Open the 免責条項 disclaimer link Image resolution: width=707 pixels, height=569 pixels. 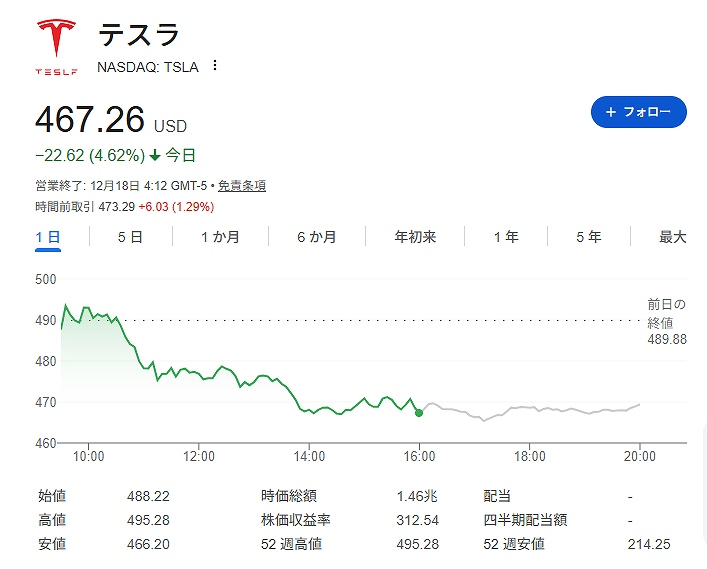[x=242, y=186]
